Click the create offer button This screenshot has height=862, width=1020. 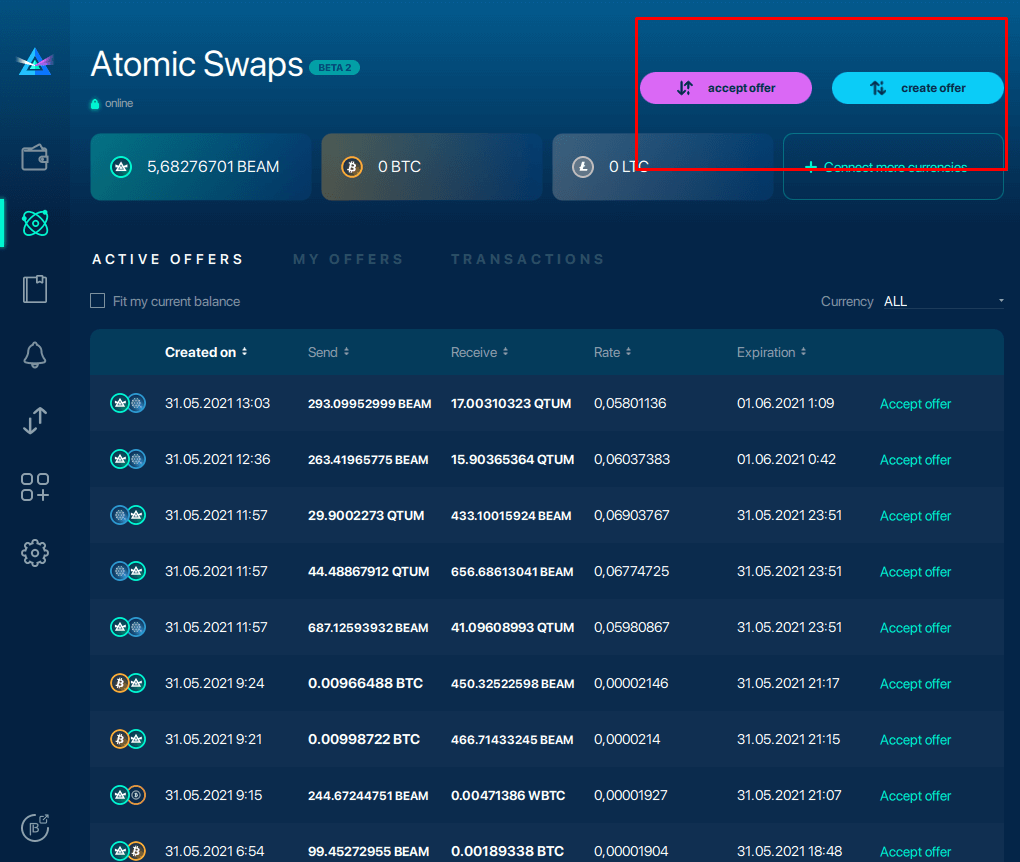click(x=917, y=88)
